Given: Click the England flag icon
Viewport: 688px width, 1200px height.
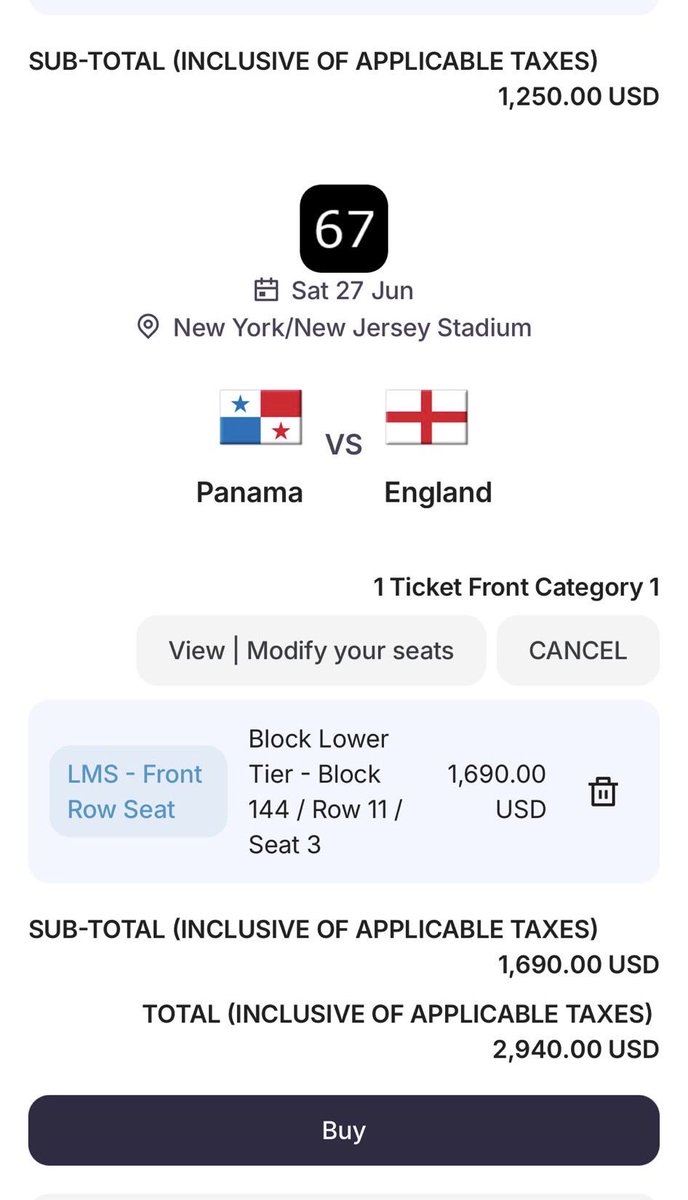Looking at the screenshot, I should click(426, 417).
